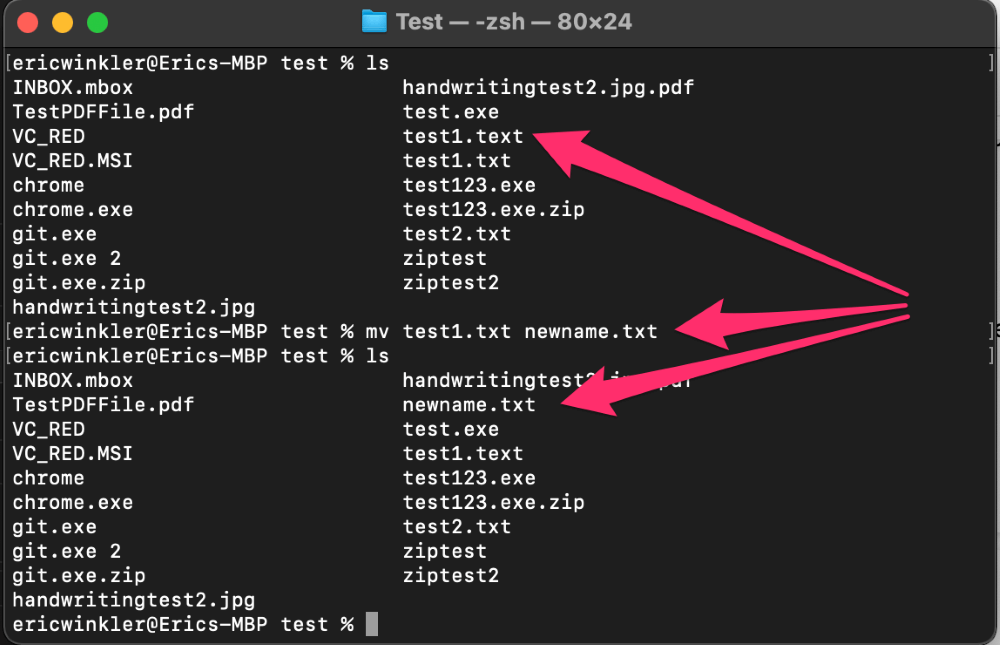Click git.exe.zip in the first listing
This screenshot has width=1000, height=645.
(79, 283)
